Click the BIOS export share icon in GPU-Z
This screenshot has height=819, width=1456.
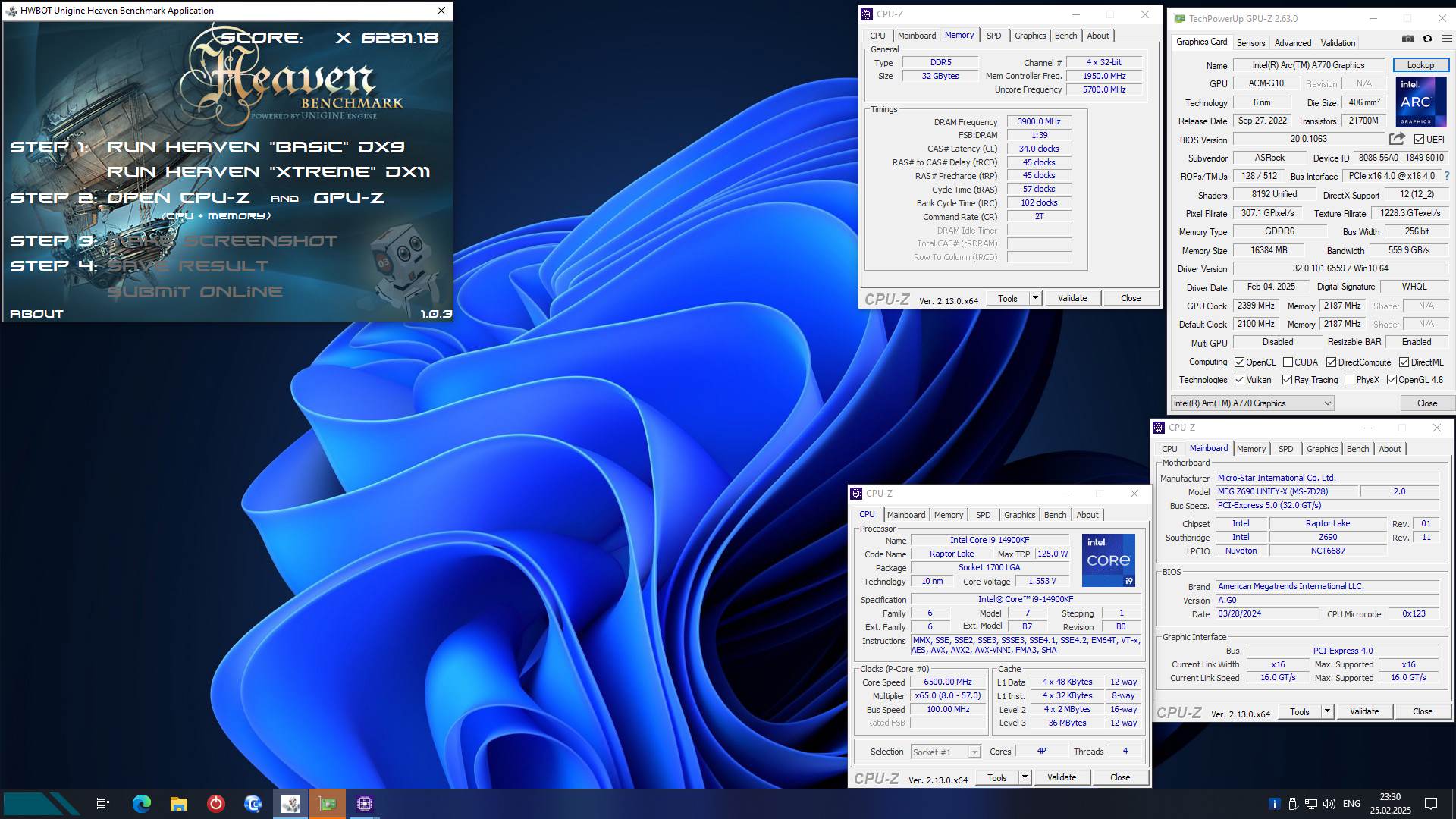1396,139
